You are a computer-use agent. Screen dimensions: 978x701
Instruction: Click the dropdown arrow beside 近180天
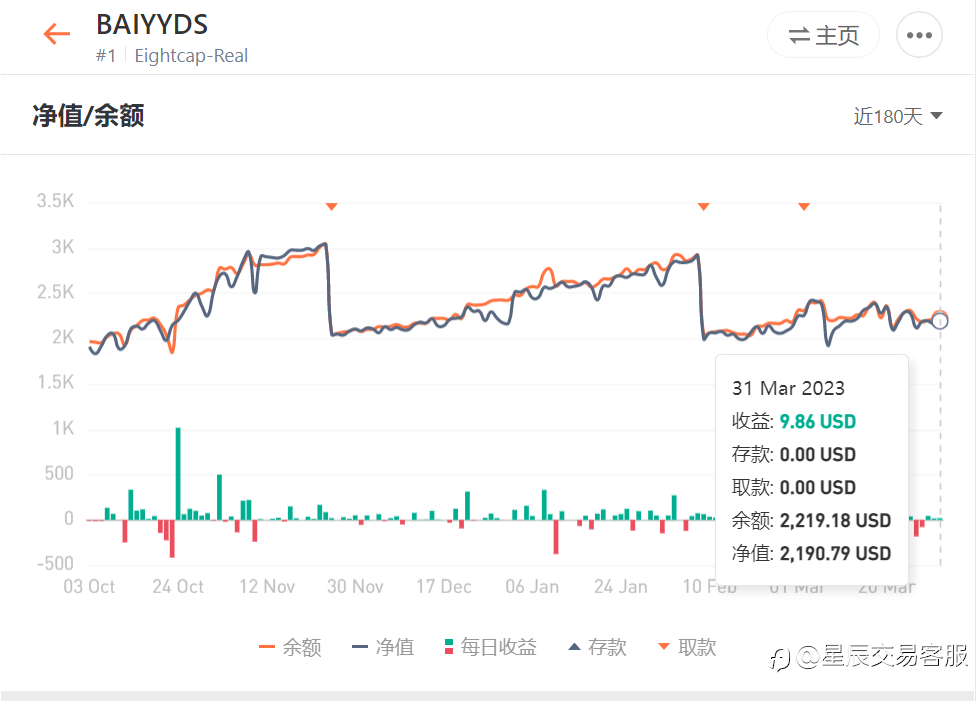coord(936,115)
